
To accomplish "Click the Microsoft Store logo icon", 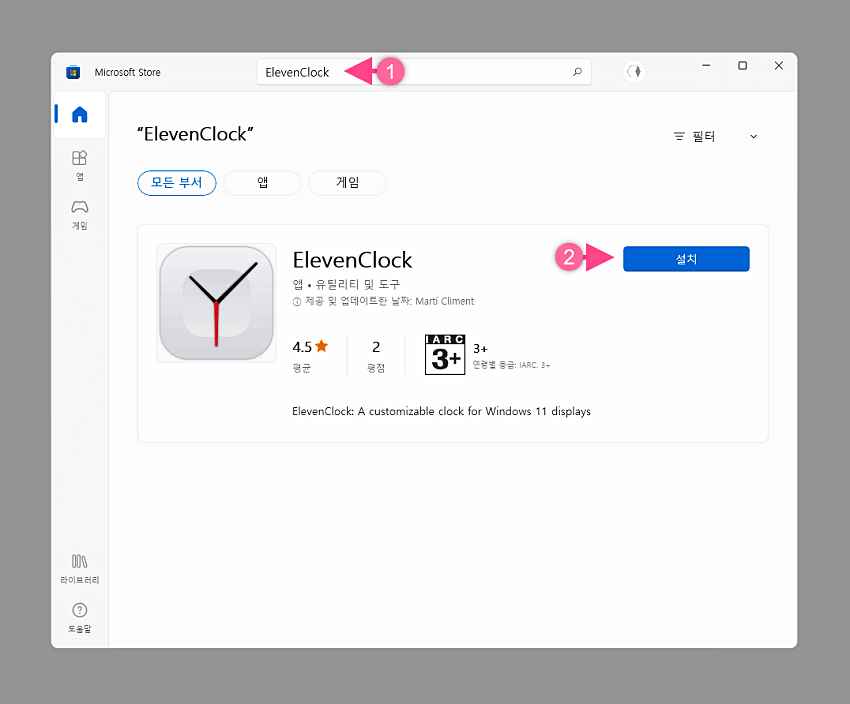I will tap(72, 71).
